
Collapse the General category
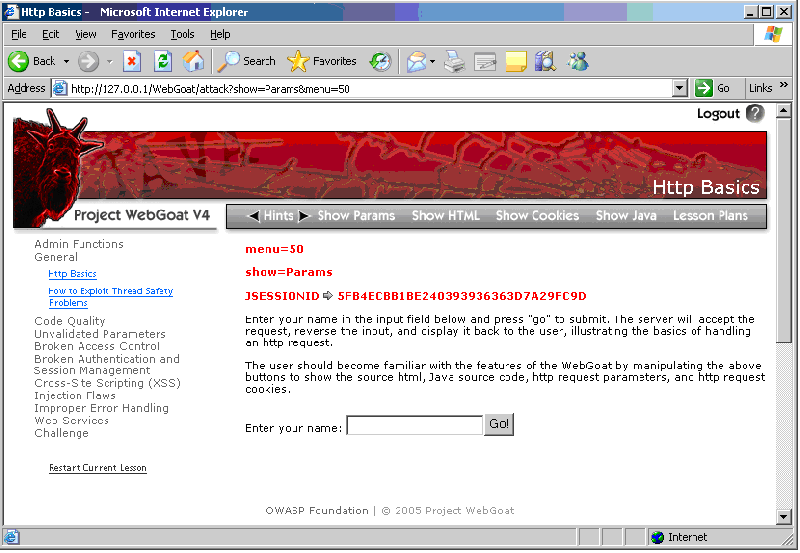coord(56,257)
